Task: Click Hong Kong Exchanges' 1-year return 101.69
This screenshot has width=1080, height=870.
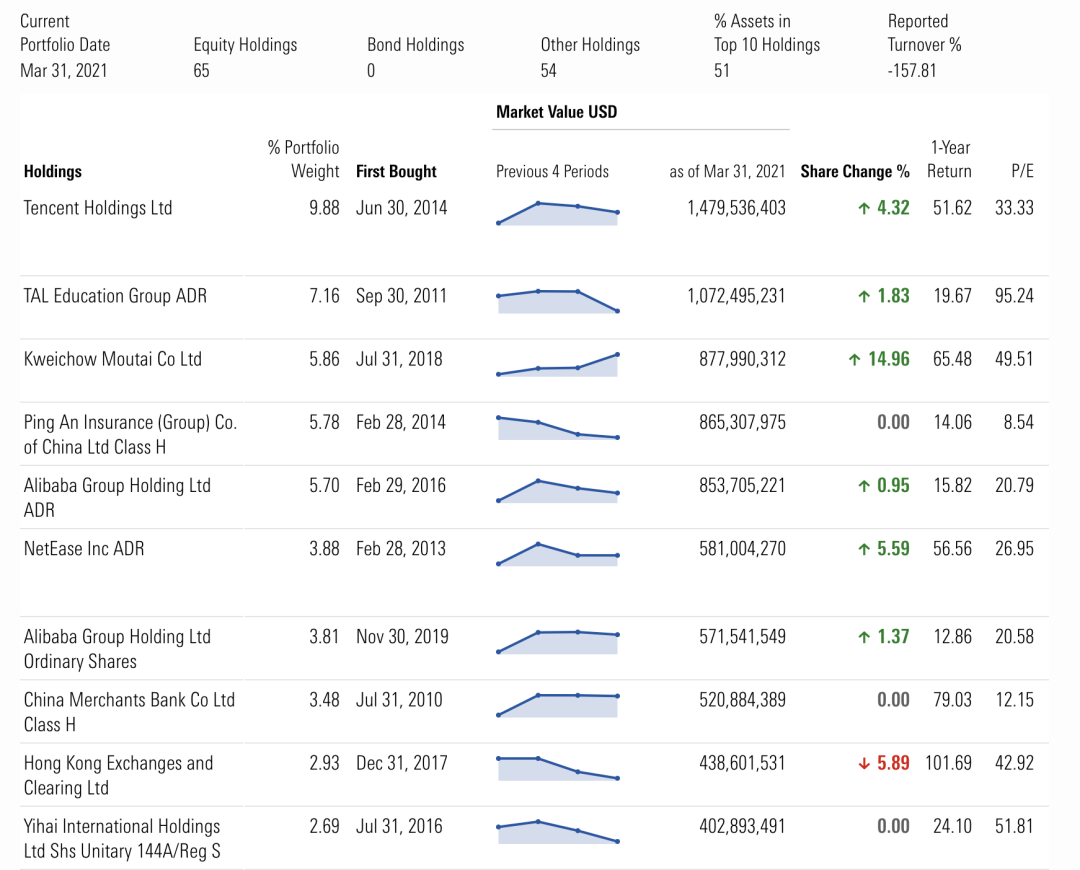Action: click(948, 763)
